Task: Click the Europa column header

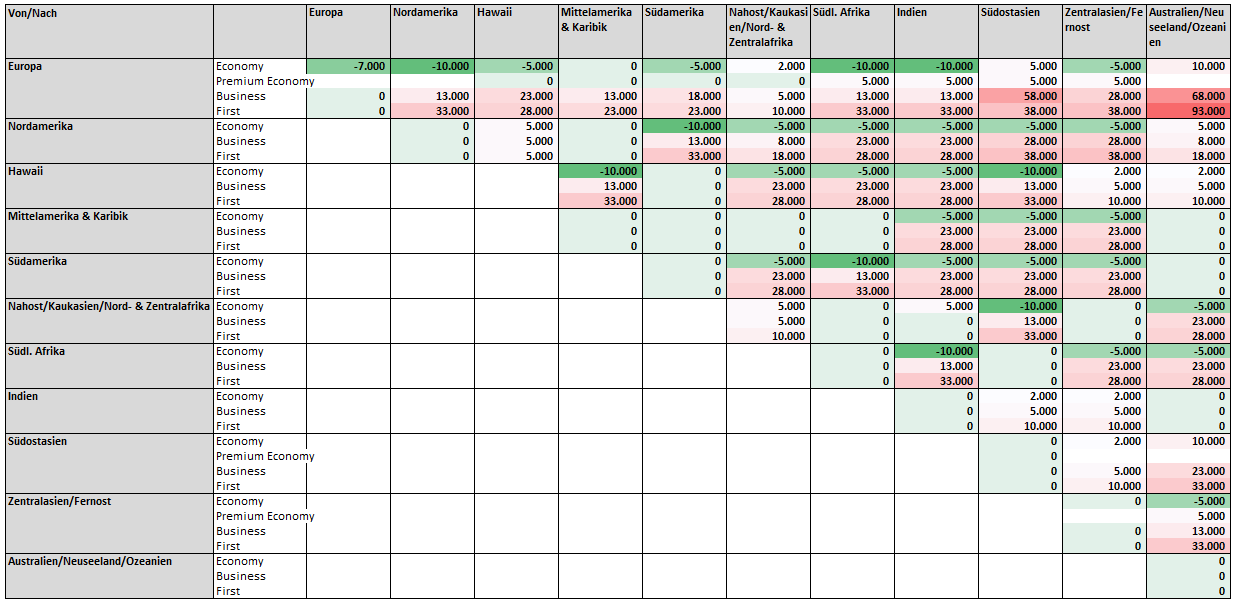Action: [x=348, y=31]
